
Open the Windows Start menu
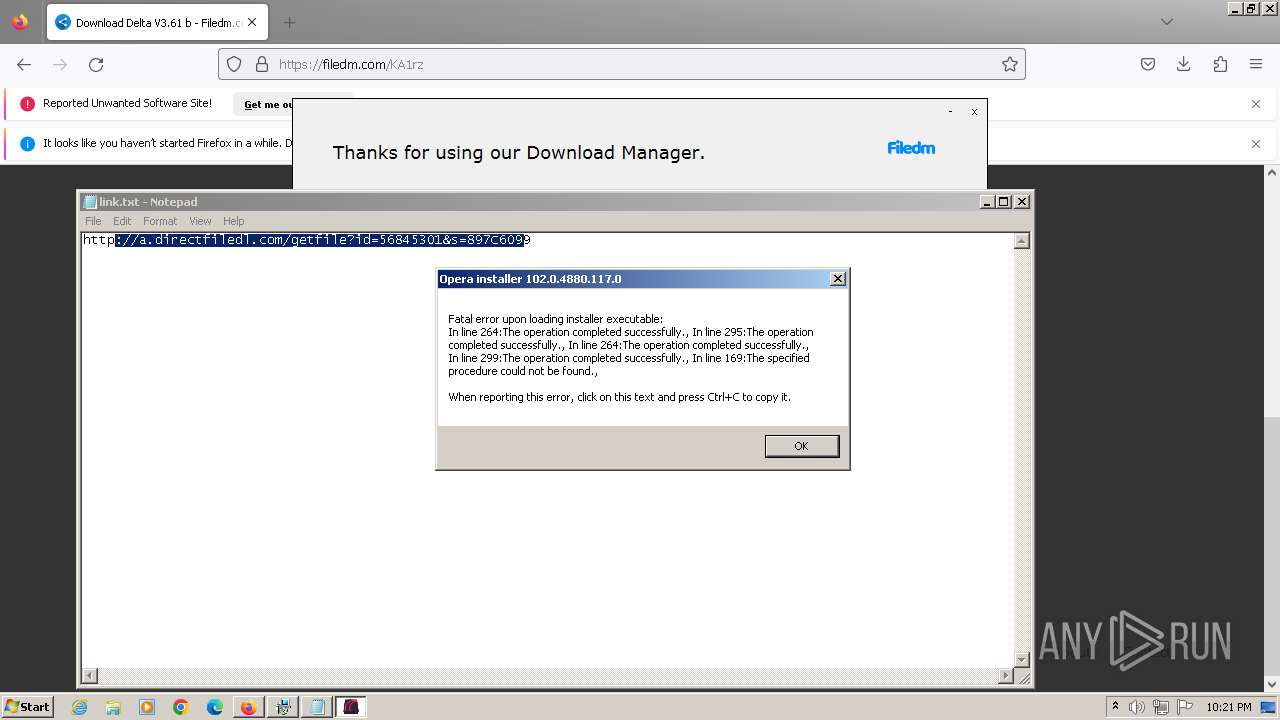coord(27,707)
